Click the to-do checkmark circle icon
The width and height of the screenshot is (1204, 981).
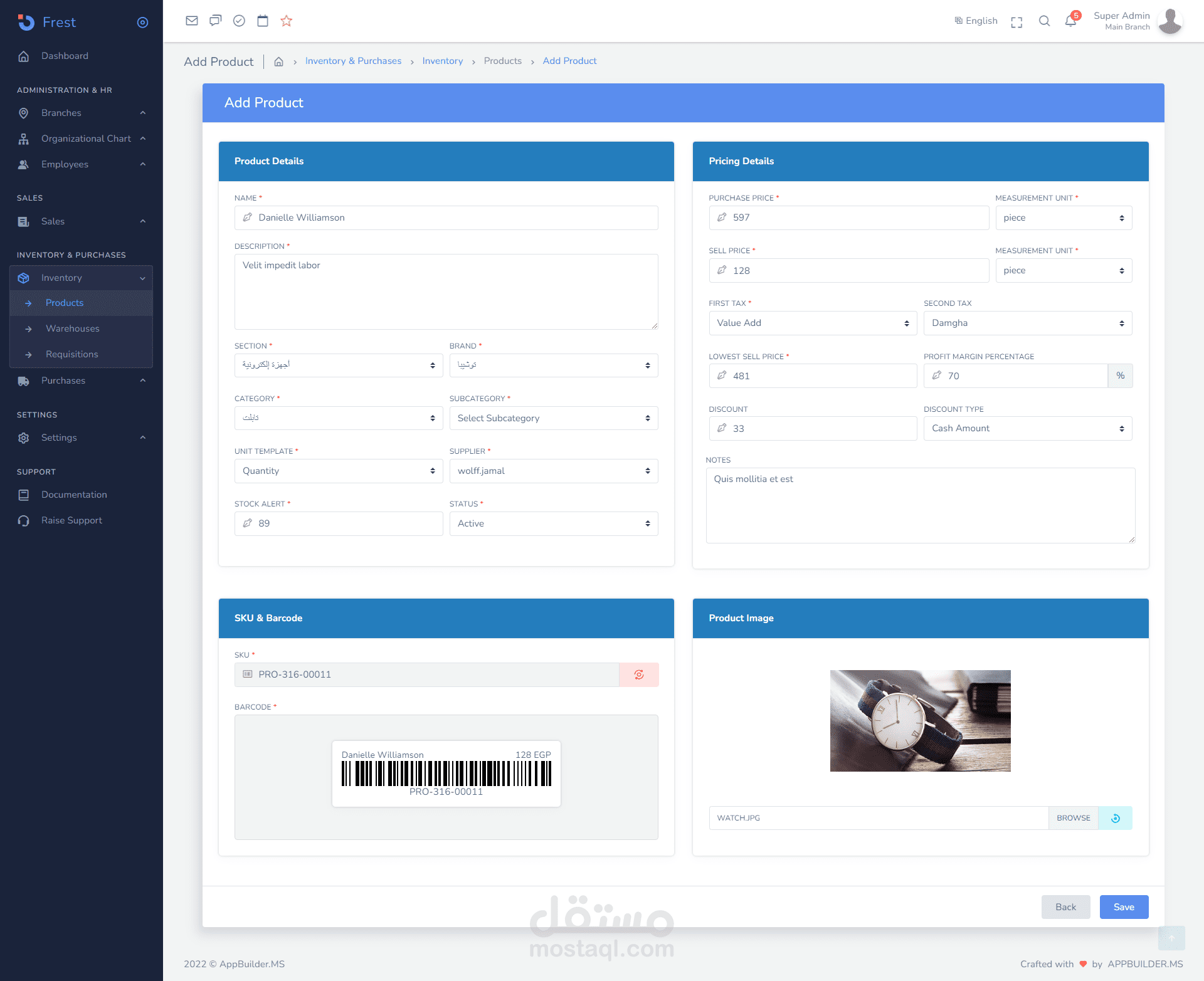click(239, 21)
